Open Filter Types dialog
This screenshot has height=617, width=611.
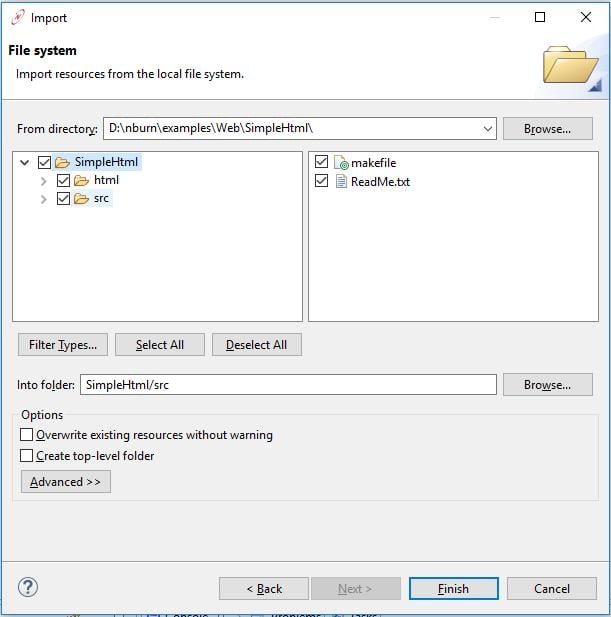coord(63,345)
